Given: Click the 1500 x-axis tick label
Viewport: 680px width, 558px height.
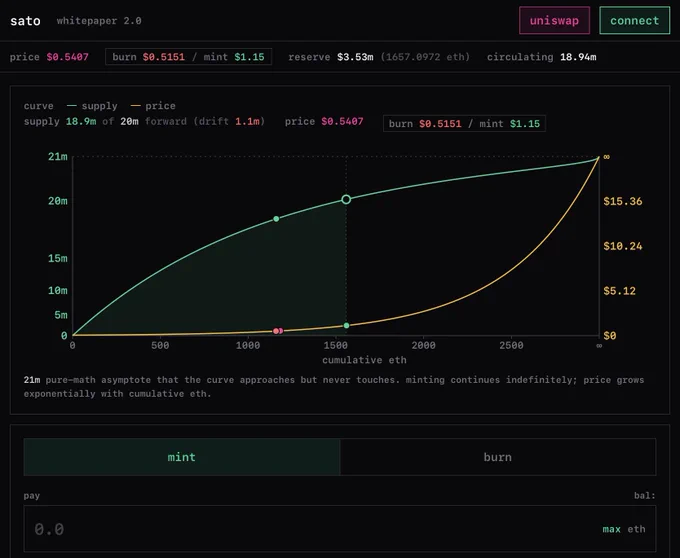Looking at the screenshot, I should coord(336,346).
